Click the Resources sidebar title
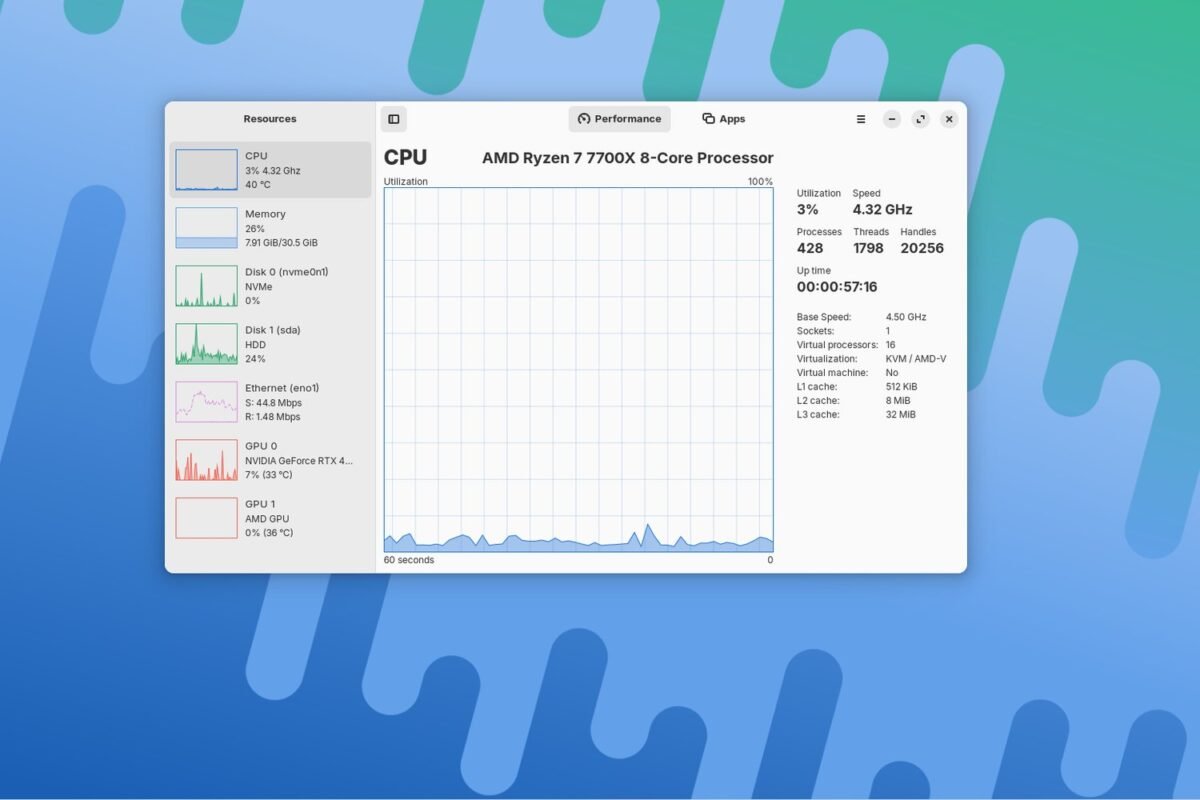Viewport: 1200px width, 800px height. (x=270, y=119)
